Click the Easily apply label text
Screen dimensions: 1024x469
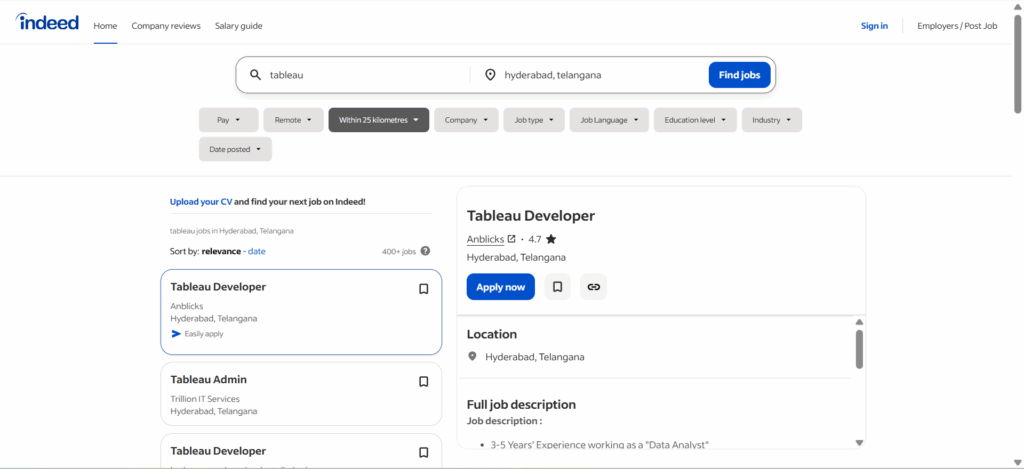[x=204, y=334]
